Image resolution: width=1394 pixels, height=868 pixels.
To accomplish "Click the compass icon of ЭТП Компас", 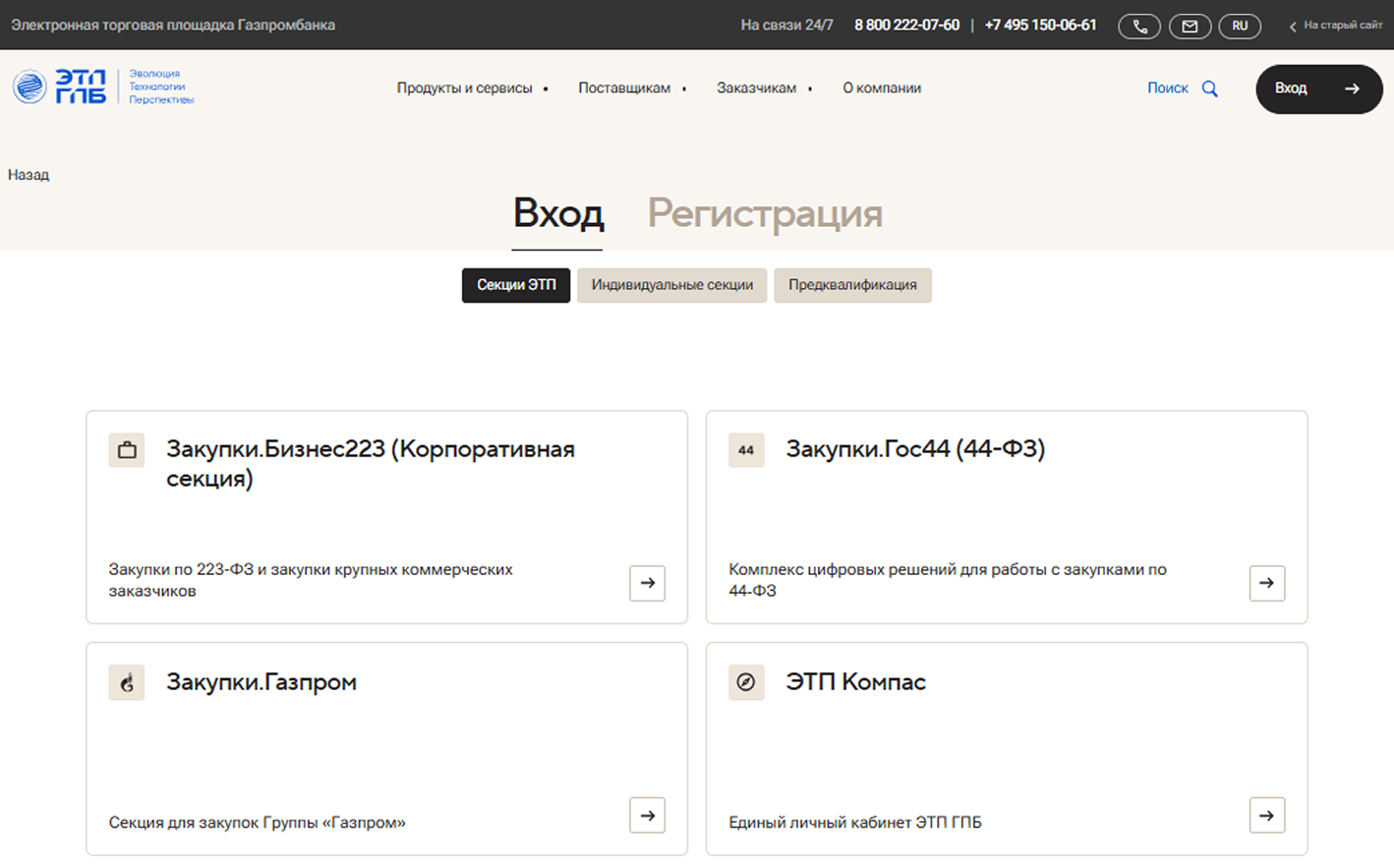I will click(x=746, y=682).
